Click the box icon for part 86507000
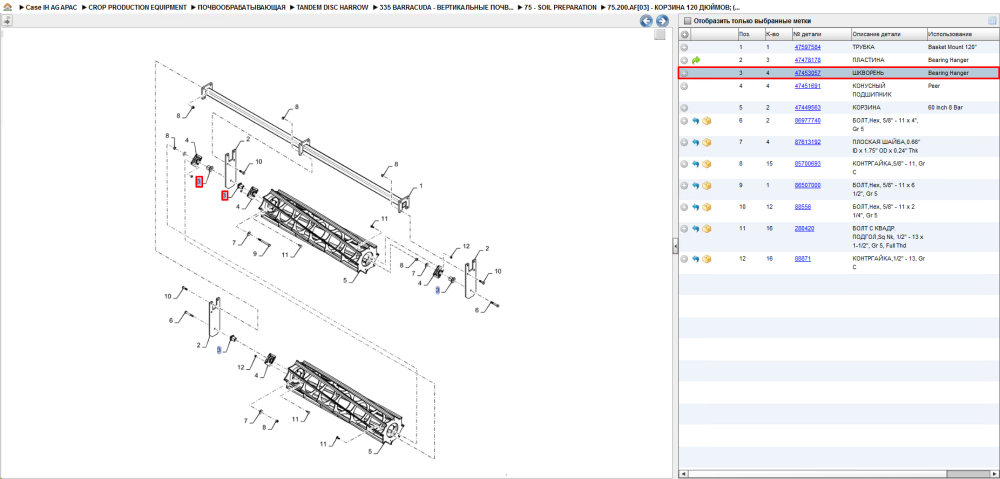Viewport: 1000px width, 479px height. click(x=707, y=186)
